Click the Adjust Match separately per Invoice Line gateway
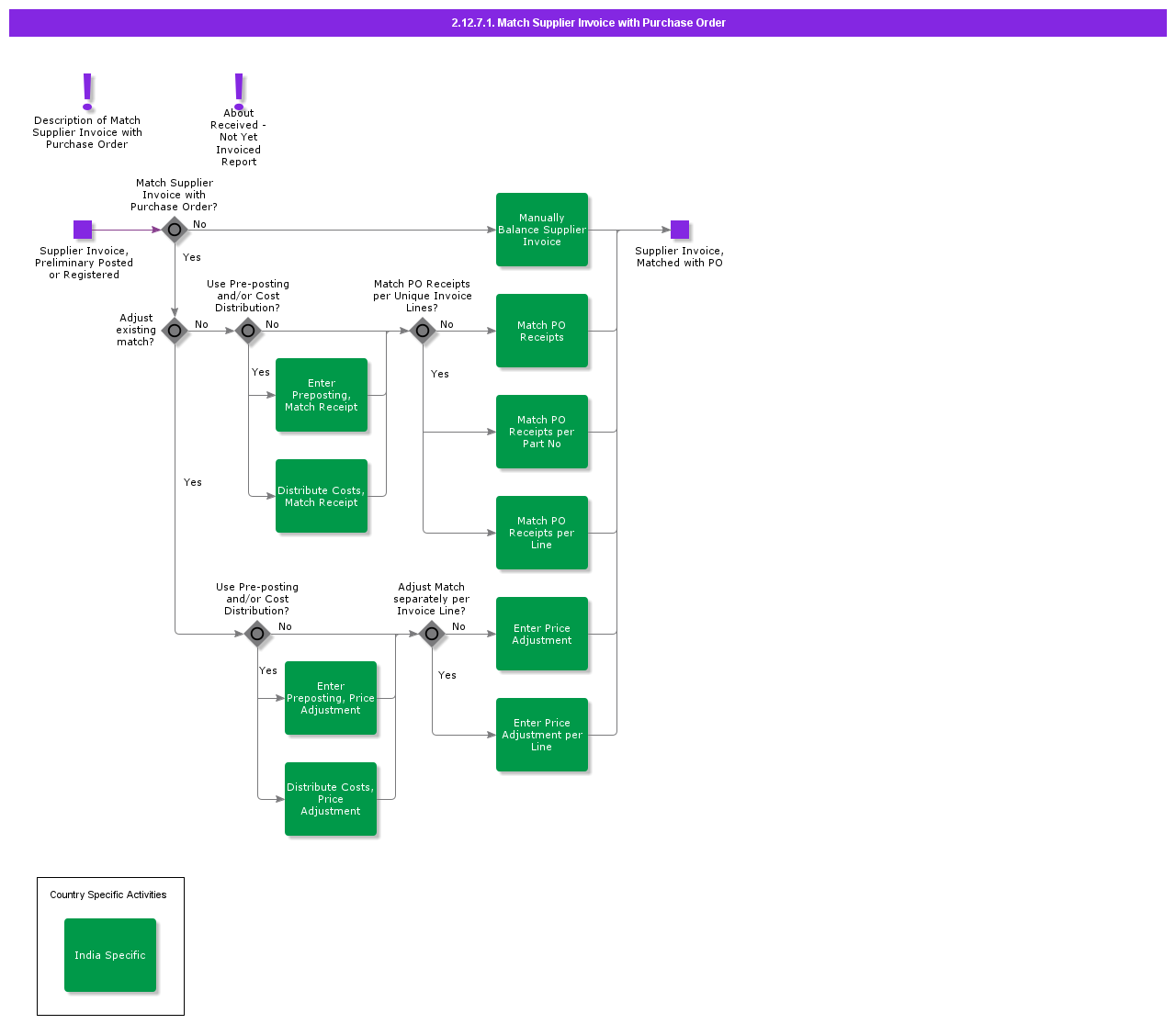The height and width of the screenshot is (1024, 1176). pyautogui.click(x=432, y=634)
